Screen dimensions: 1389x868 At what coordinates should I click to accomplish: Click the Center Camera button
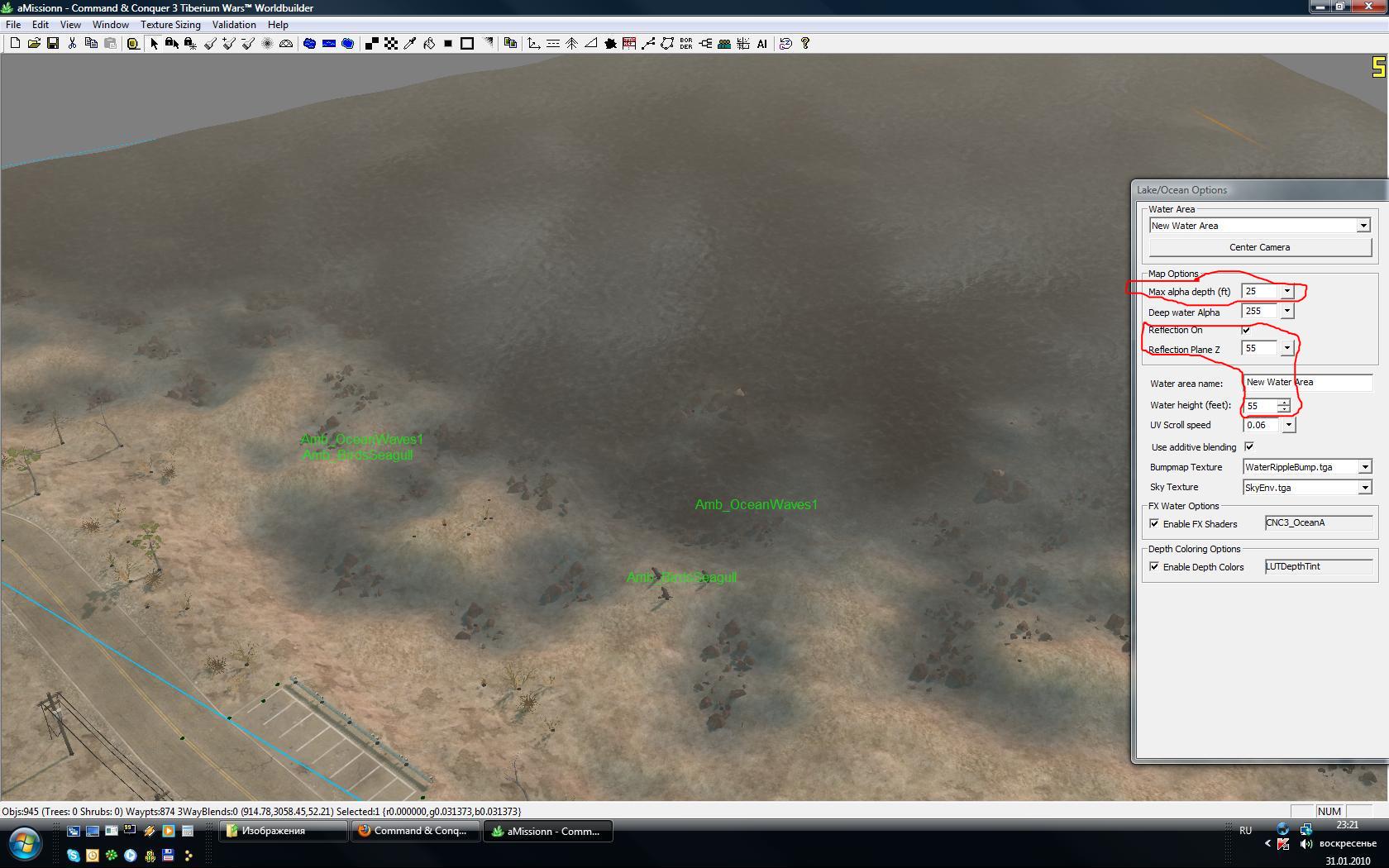[x=1259, y=247]
